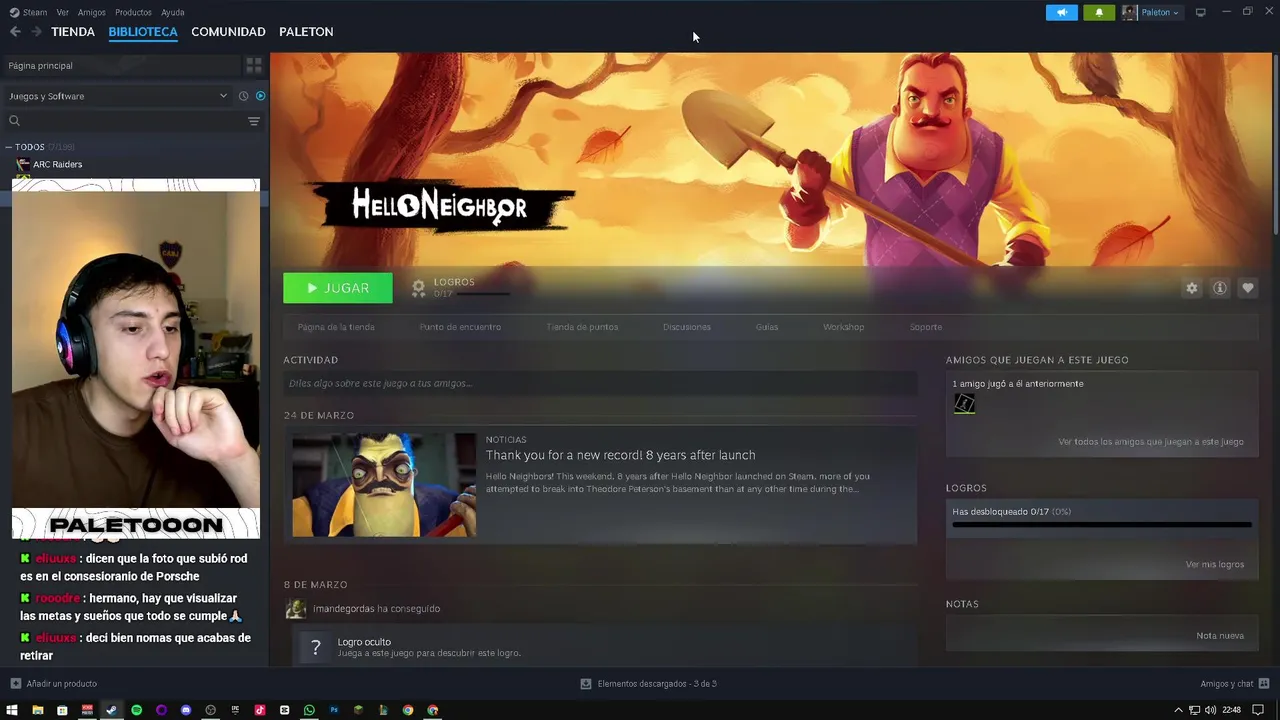The width and height of the screenshot is (1280, 720).
Task: Toggle ready-to-play filter icon in sidebar
Action: [260, 96]
